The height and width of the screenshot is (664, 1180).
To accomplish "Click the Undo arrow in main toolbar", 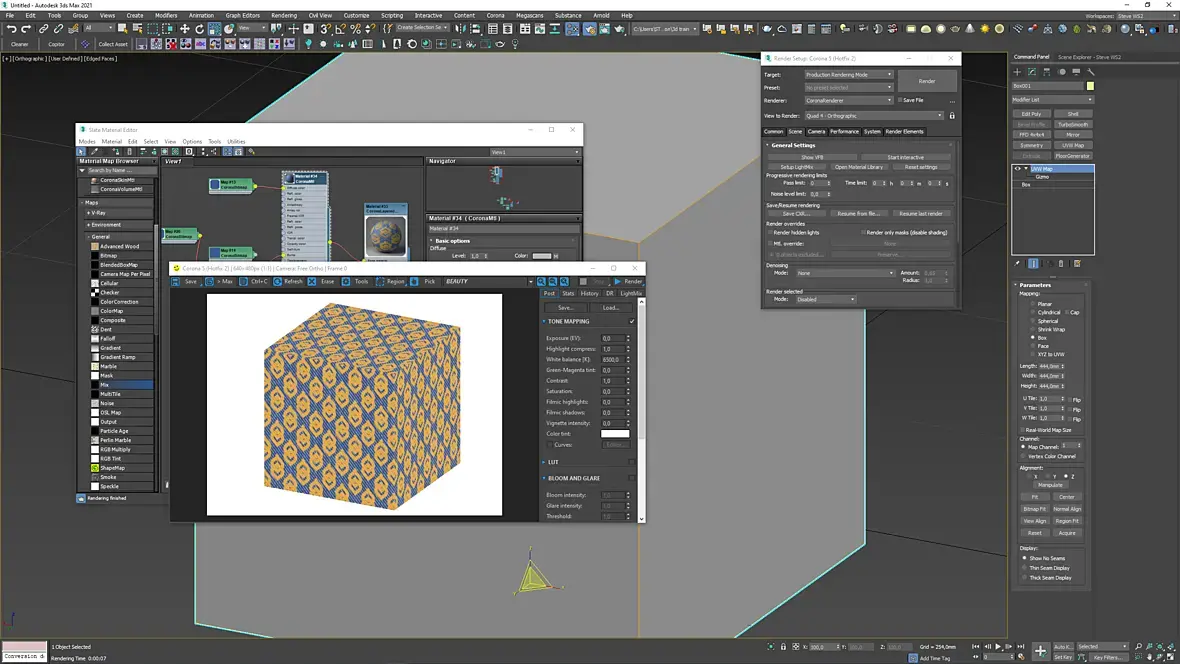I will (x=11, y=29).
